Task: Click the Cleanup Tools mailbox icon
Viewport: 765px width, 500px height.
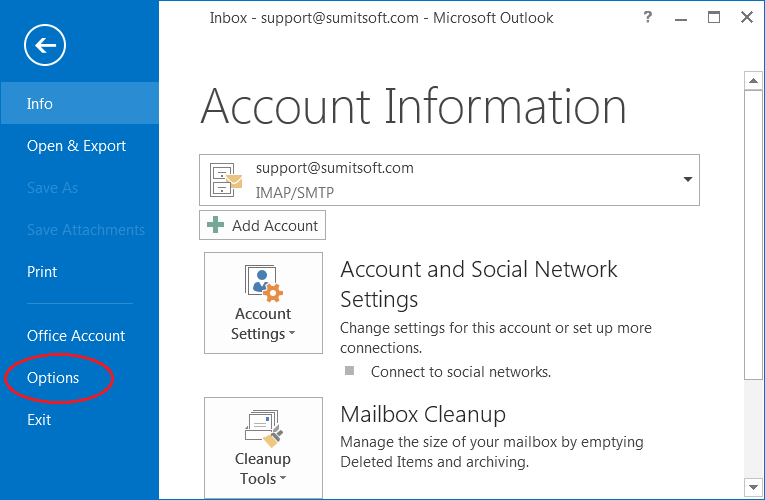Action: coord(263,428)
